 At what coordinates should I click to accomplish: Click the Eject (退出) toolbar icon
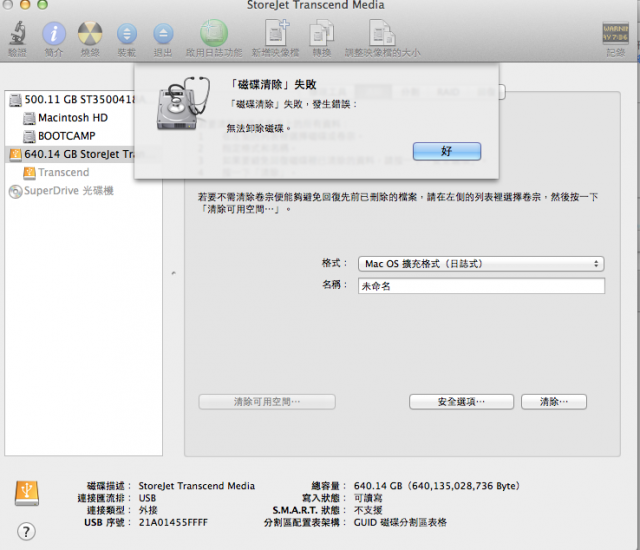tap(163, 34)
